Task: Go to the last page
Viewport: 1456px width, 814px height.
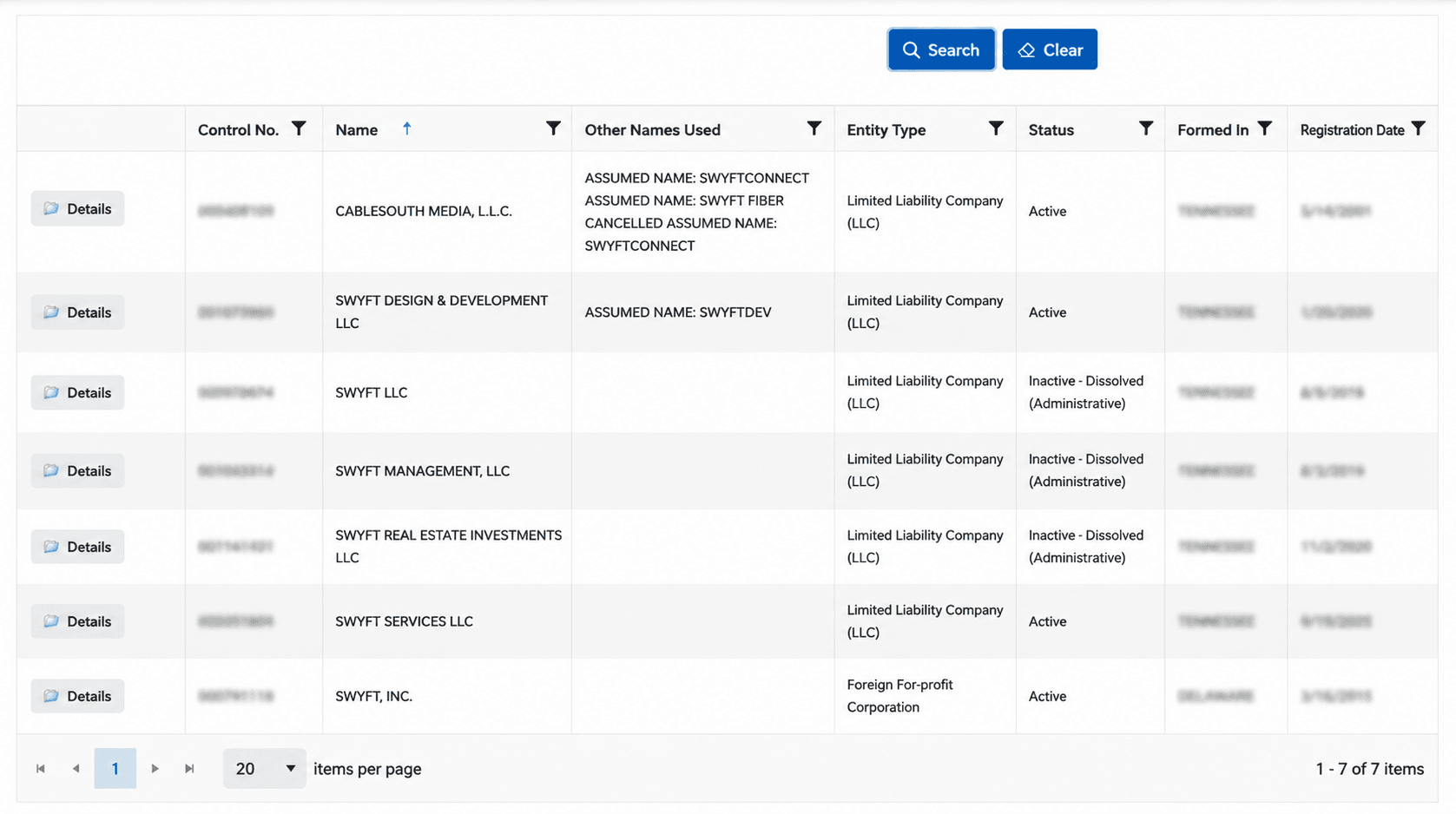Action: pyautogui.click(x=189, y=768)
